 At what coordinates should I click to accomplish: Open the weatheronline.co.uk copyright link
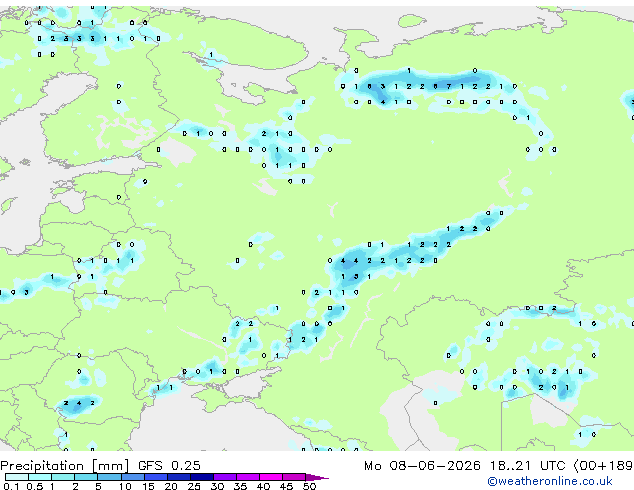(x=549, y=481)
